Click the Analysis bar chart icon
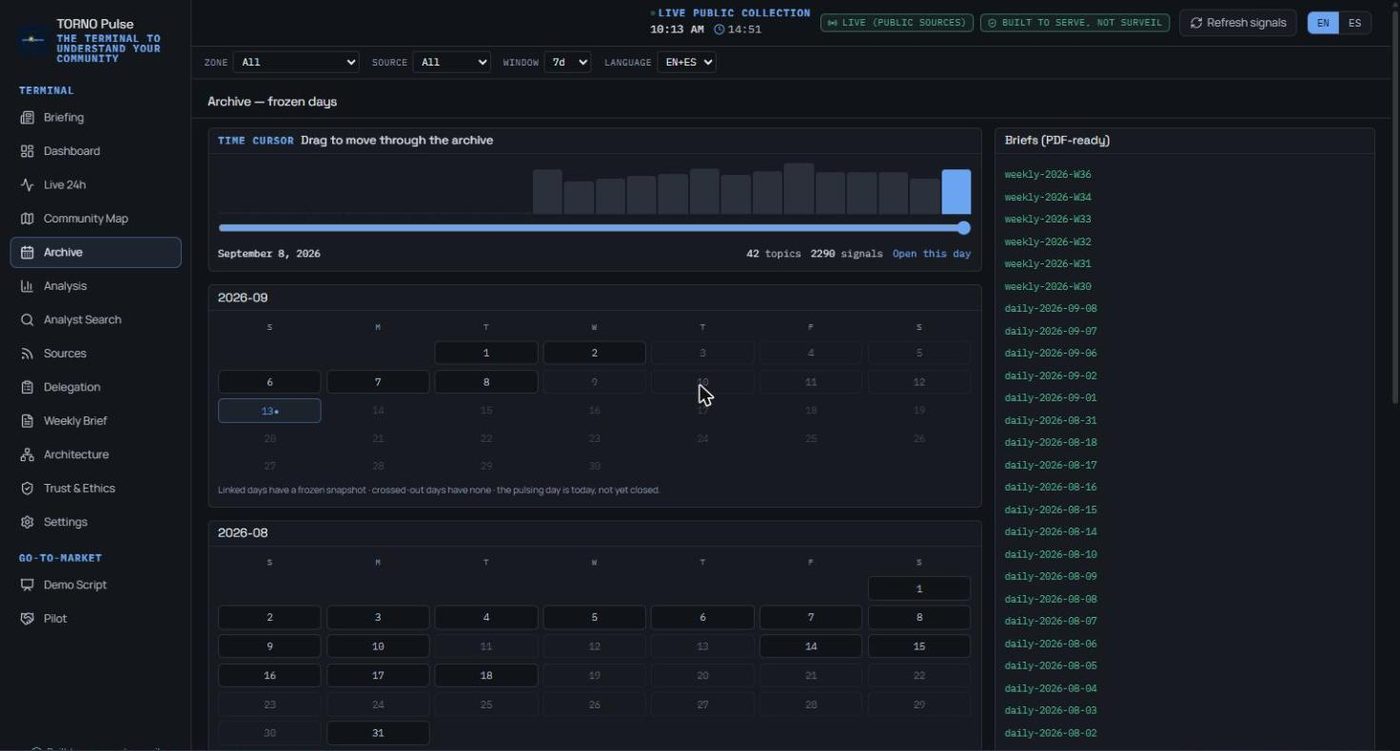This screenshot has width=1400, height=751. coord(27,286)
